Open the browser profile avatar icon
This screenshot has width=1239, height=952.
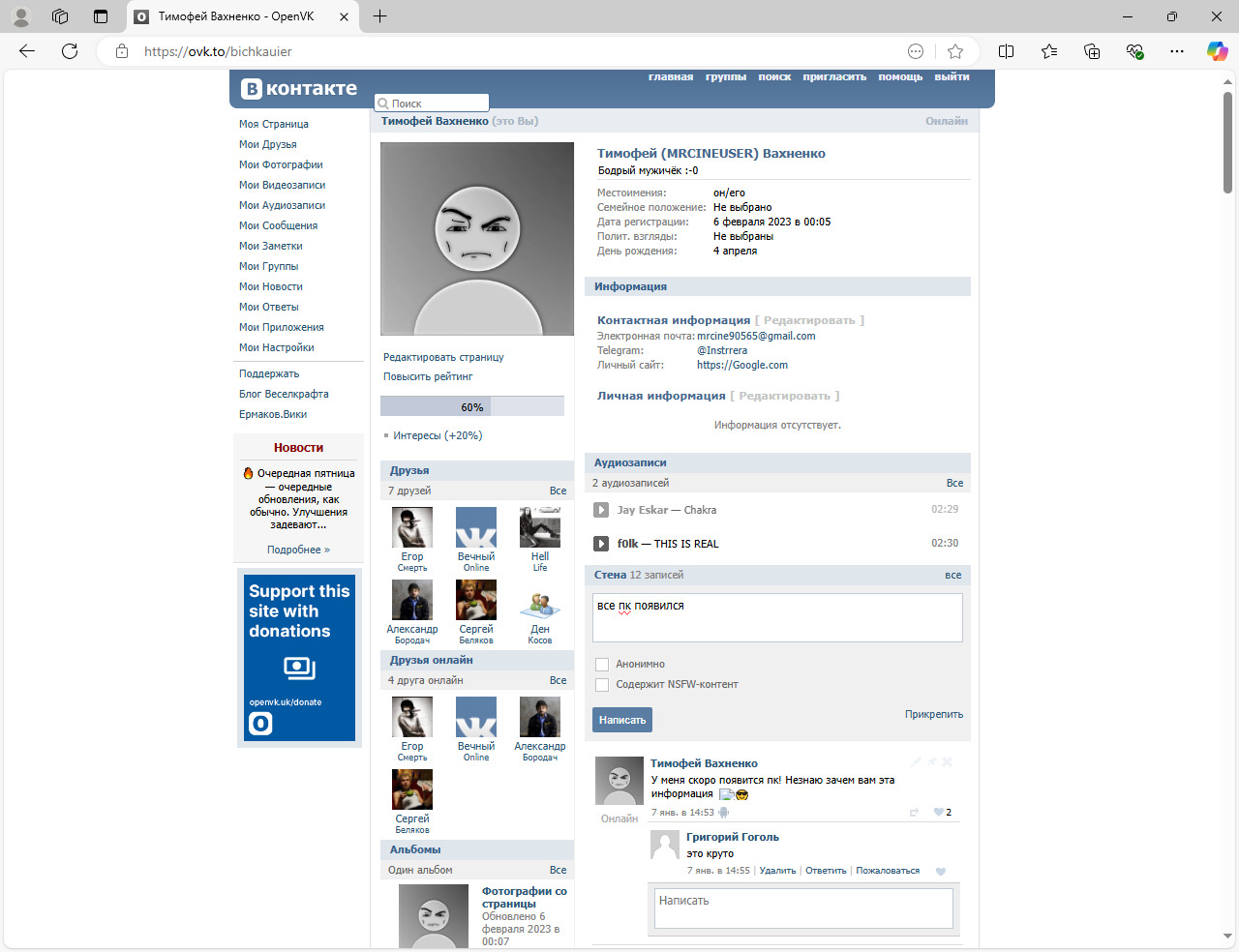[x=21, y=16]
